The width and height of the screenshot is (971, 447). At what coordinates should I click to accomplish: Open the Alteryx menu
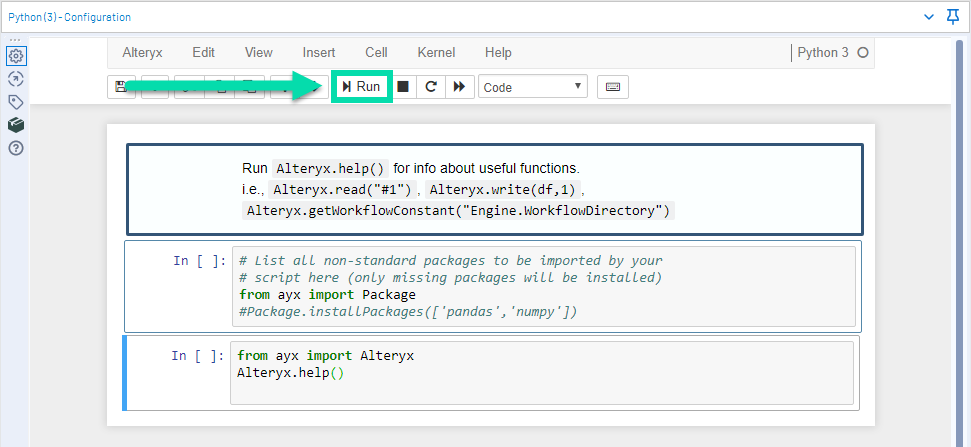click(x=142, y=53)
